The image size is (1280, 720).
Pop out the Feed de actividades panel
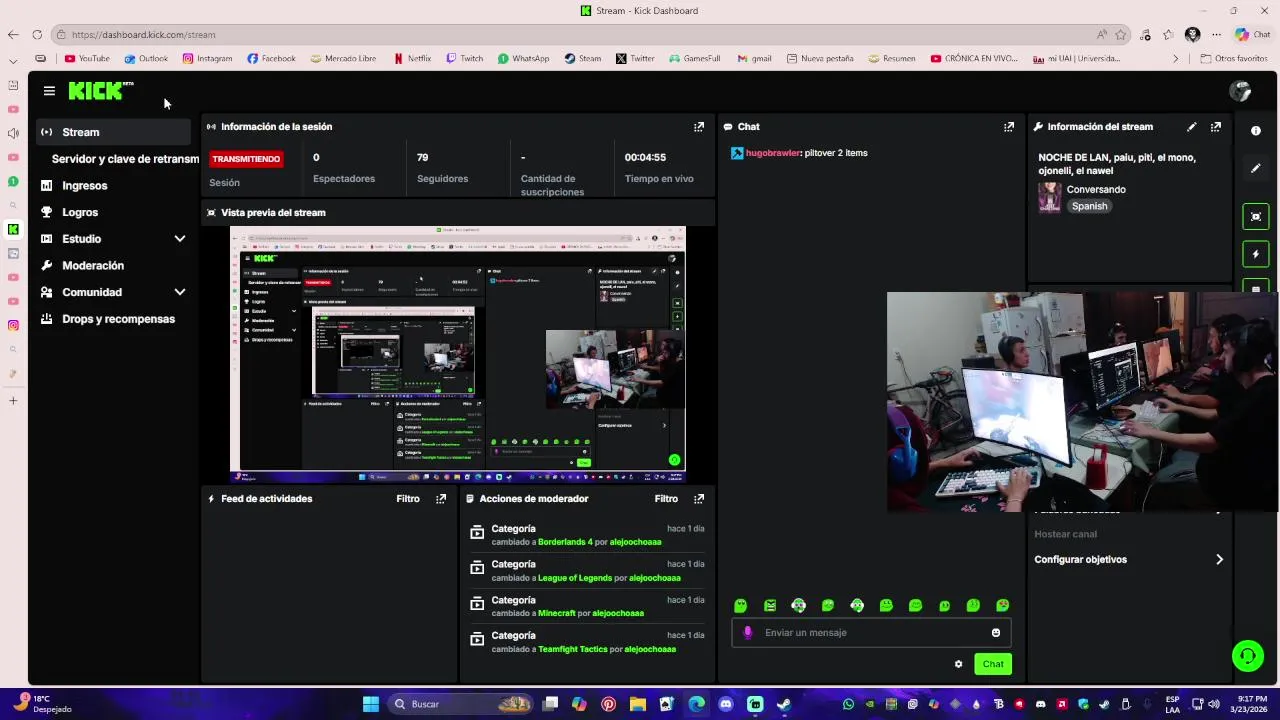pos(441,499)
